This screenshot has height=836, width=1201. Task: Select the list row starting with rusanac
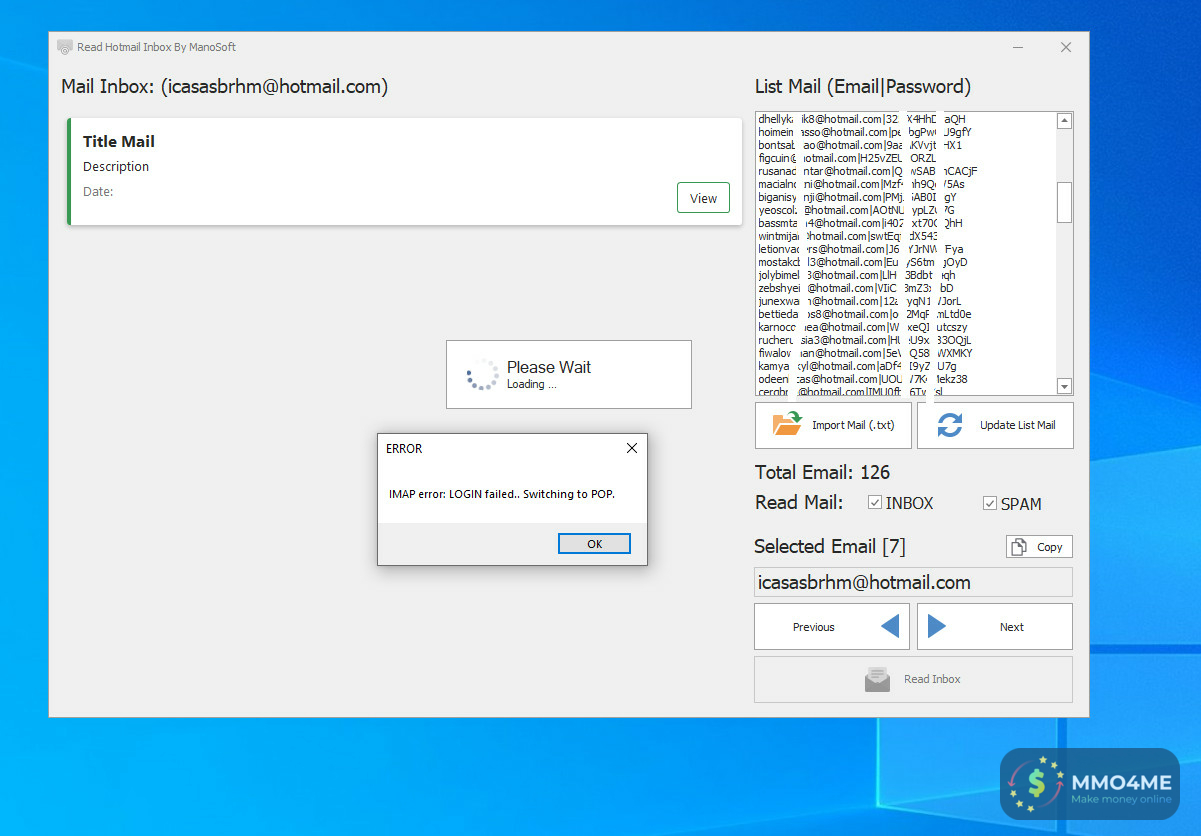pos(906,171)
